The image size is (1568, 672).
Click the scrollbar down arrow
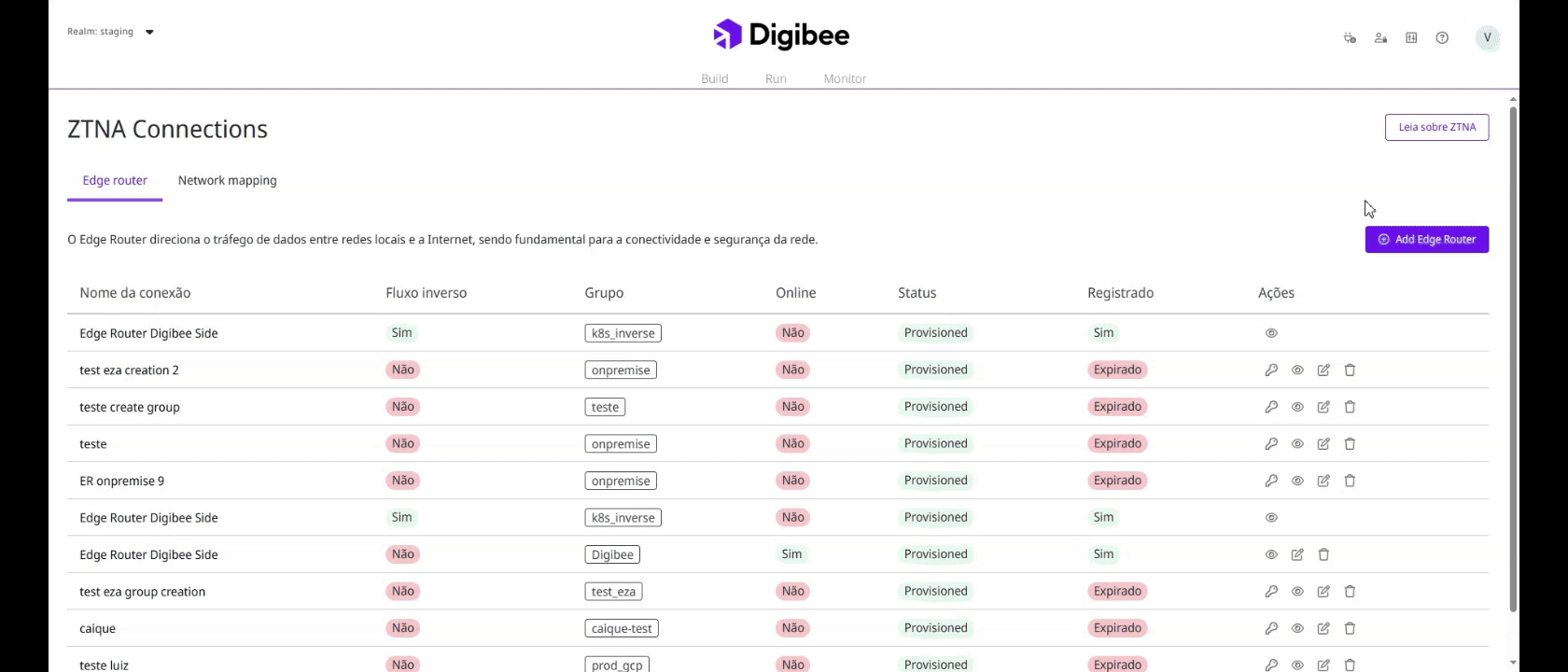coord(1513,663)
